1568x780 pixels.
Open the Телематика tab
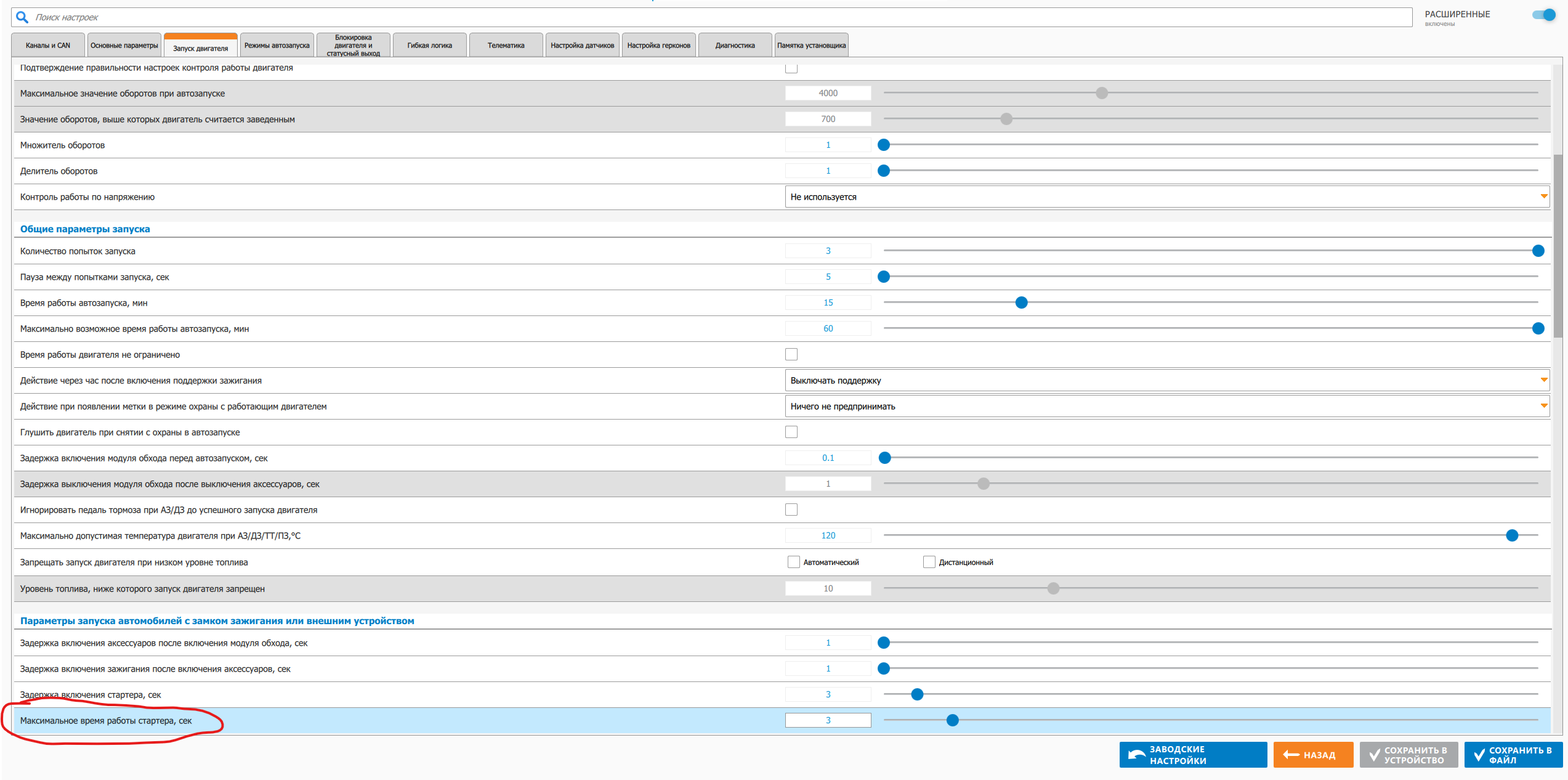pos(506,45)
